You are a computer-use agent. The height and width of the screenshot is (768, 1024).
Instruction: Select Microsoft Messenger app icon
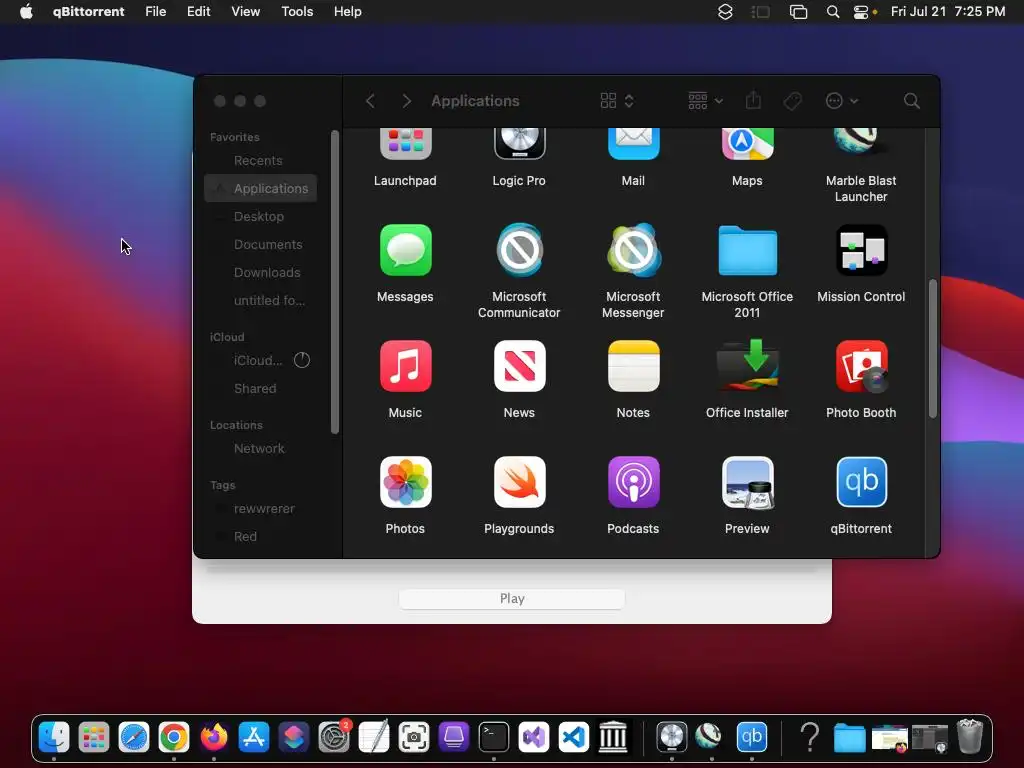click(x=633, y=250)
